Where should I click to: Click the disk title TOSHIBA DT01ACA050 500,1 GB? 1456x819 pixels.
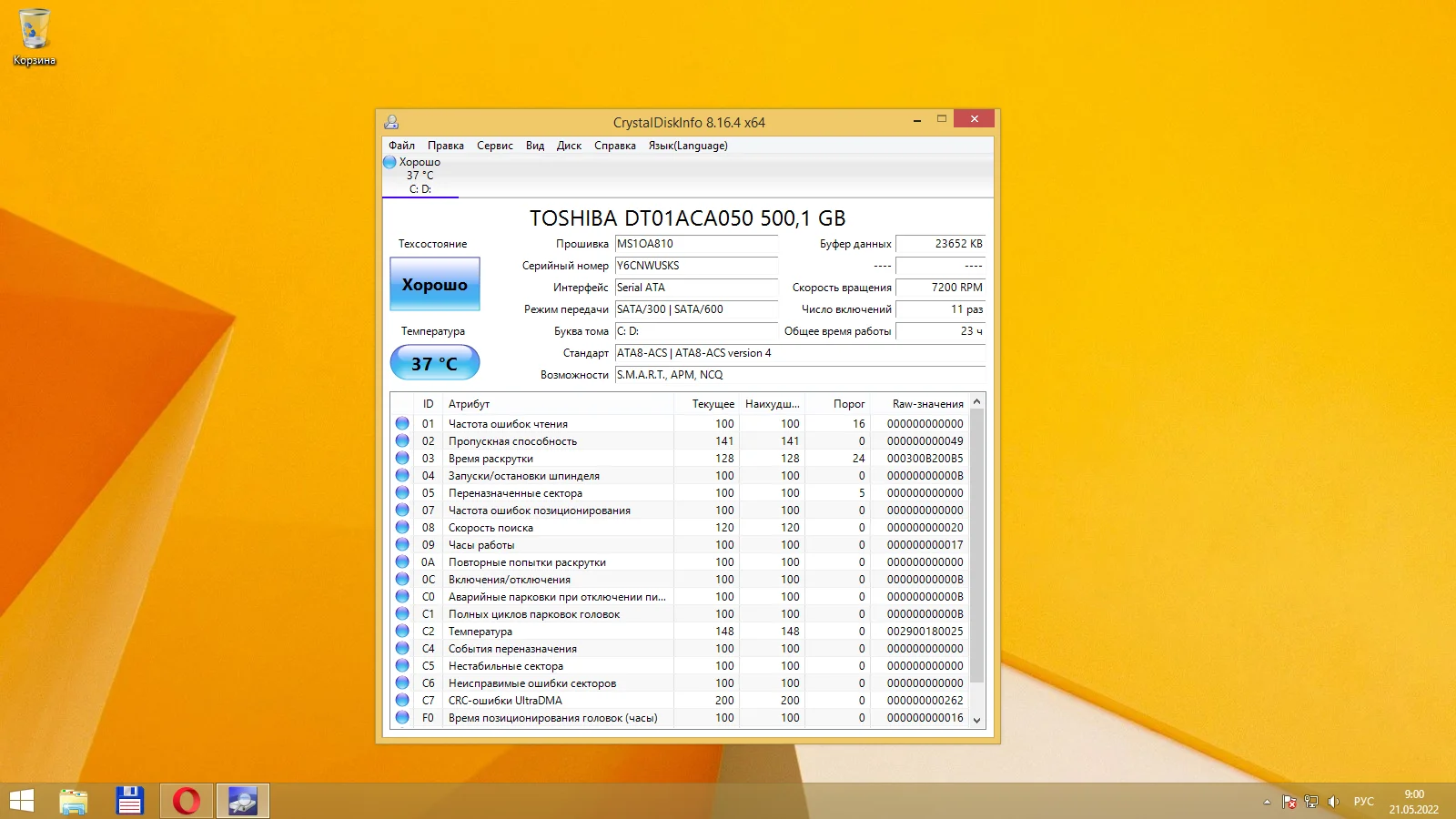pos(688,218)
